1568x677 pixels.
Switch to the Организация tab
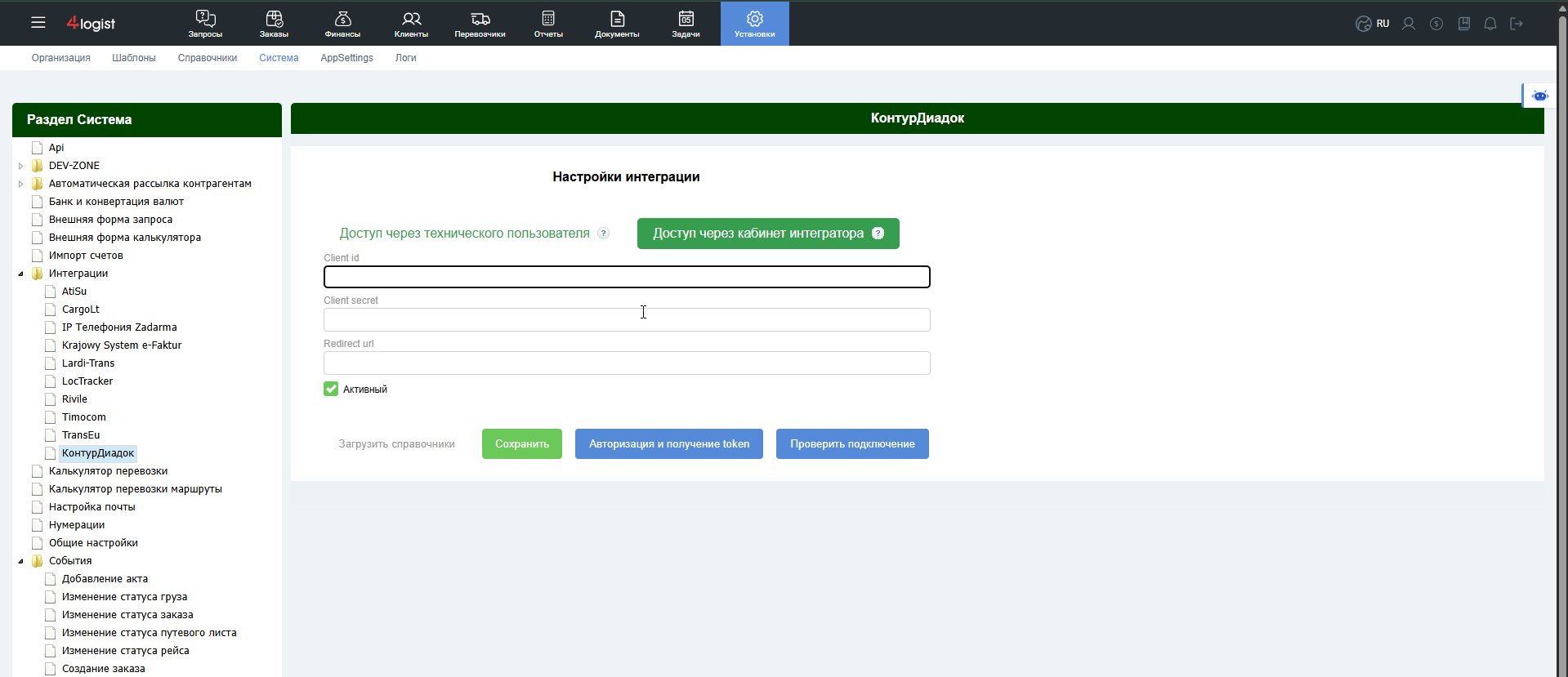coord(61,58)
